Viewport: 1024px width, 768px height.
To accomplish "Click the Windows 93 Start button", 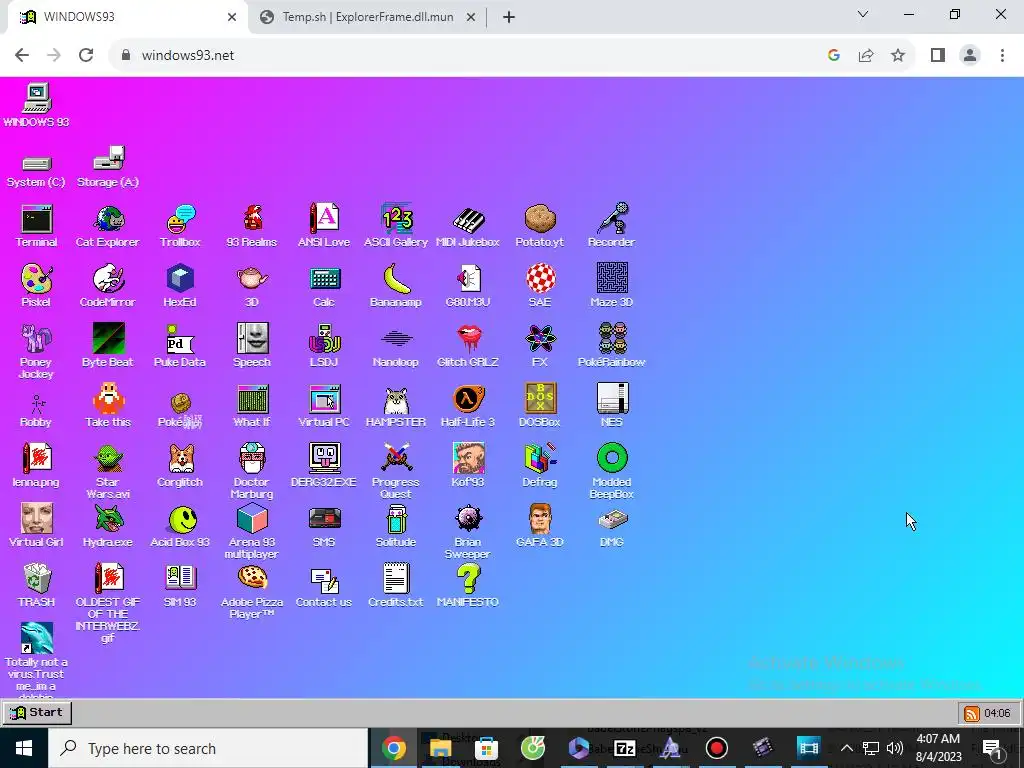I will [x=37, y=712].
